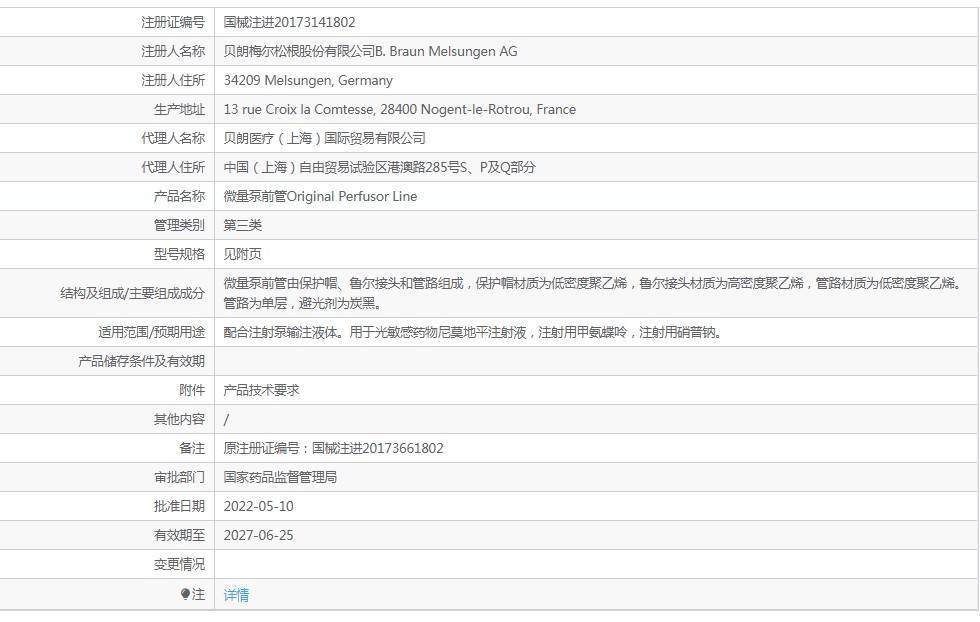Select registration number 国械注进20173141802

[289, 23]
